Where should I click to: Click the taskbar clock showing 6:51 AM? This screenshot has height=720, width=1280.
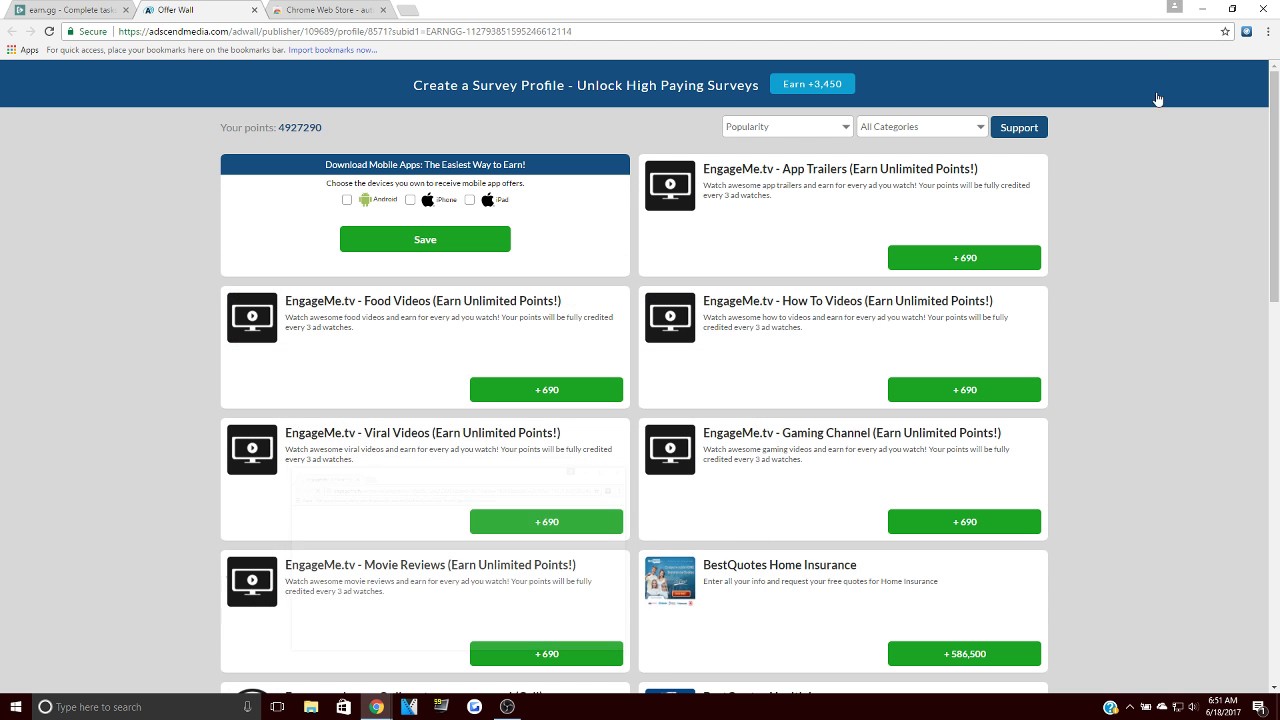pyautogui.click(x=1223, y=707)
